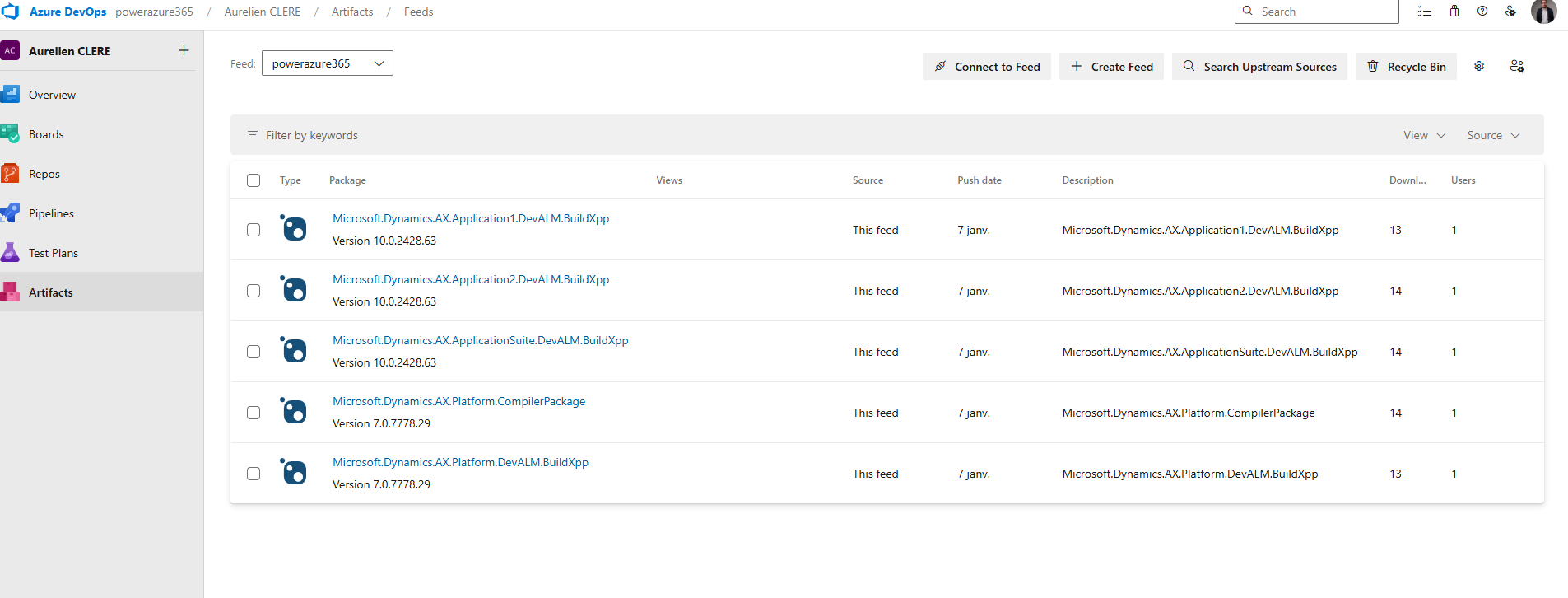The width and height of the screenshot is (1568, 598).
Task: Open Microsoft.Dynamics.AX.Platform.CompilerPackage package link
Action: click(x=459, y=401)
